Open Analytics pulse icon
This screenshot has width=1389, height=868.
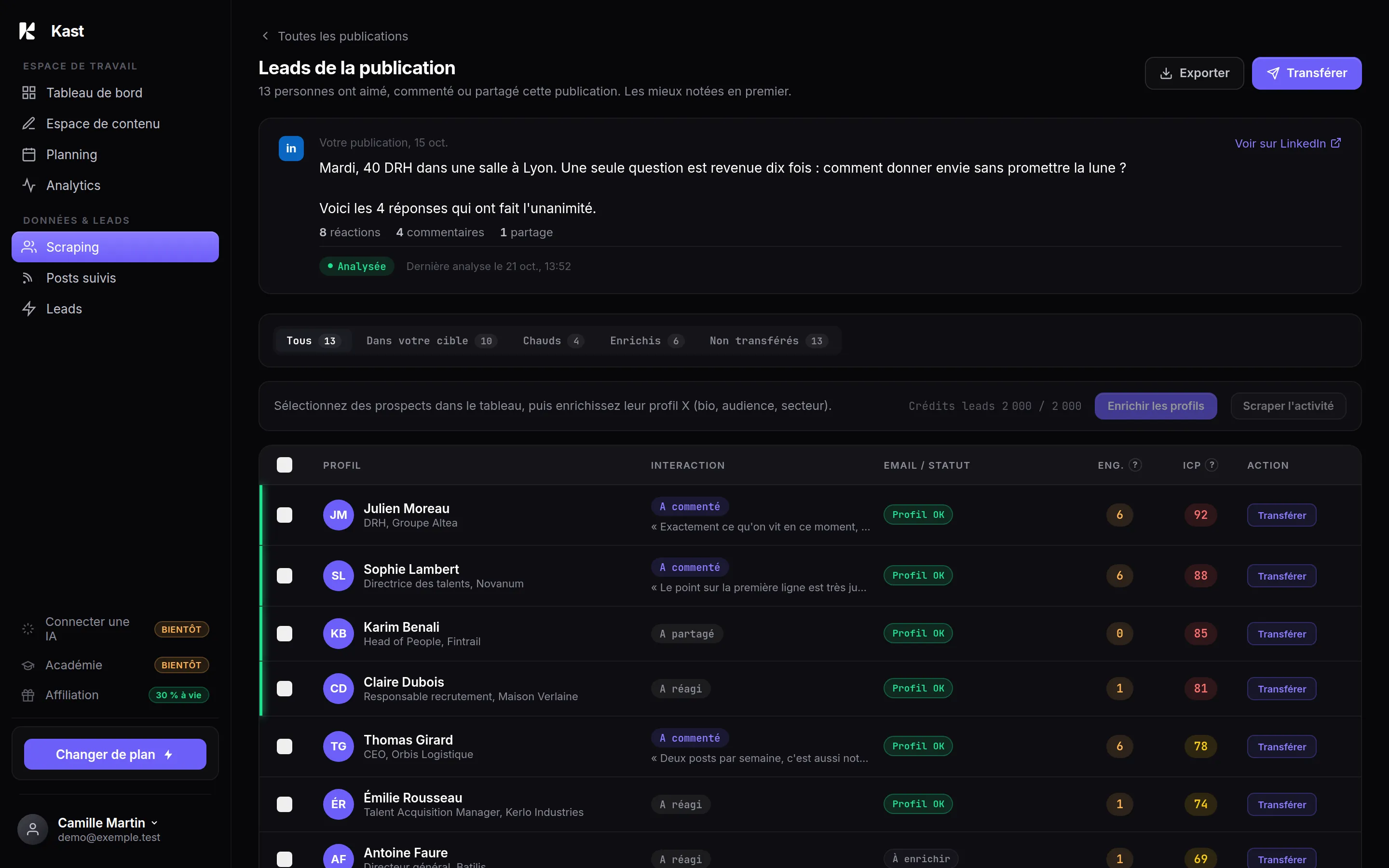[x=29, y=186]
